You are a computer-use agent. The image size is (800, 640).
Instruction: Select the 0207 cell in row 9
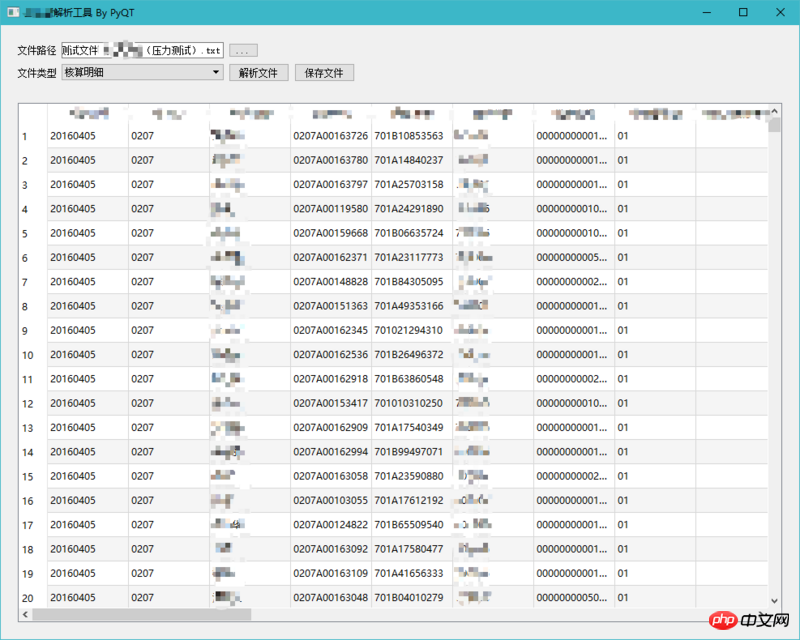pyautogui.click(x=168, y=330)
